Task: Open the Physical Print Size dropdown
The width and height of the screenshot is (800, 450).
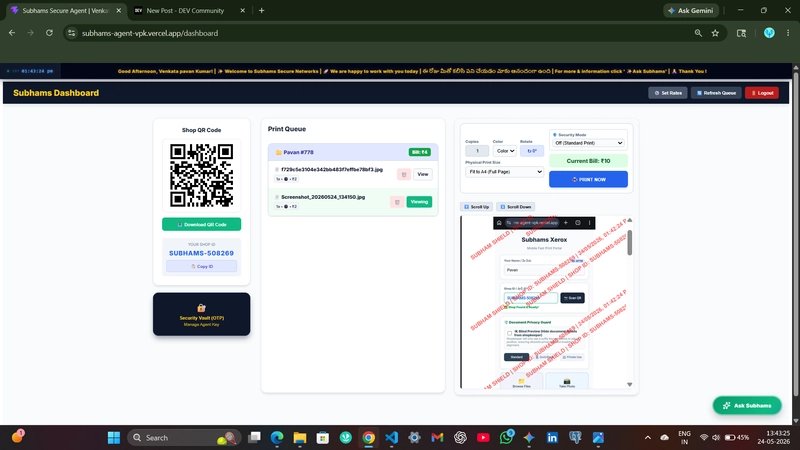Action: [504, 172]
